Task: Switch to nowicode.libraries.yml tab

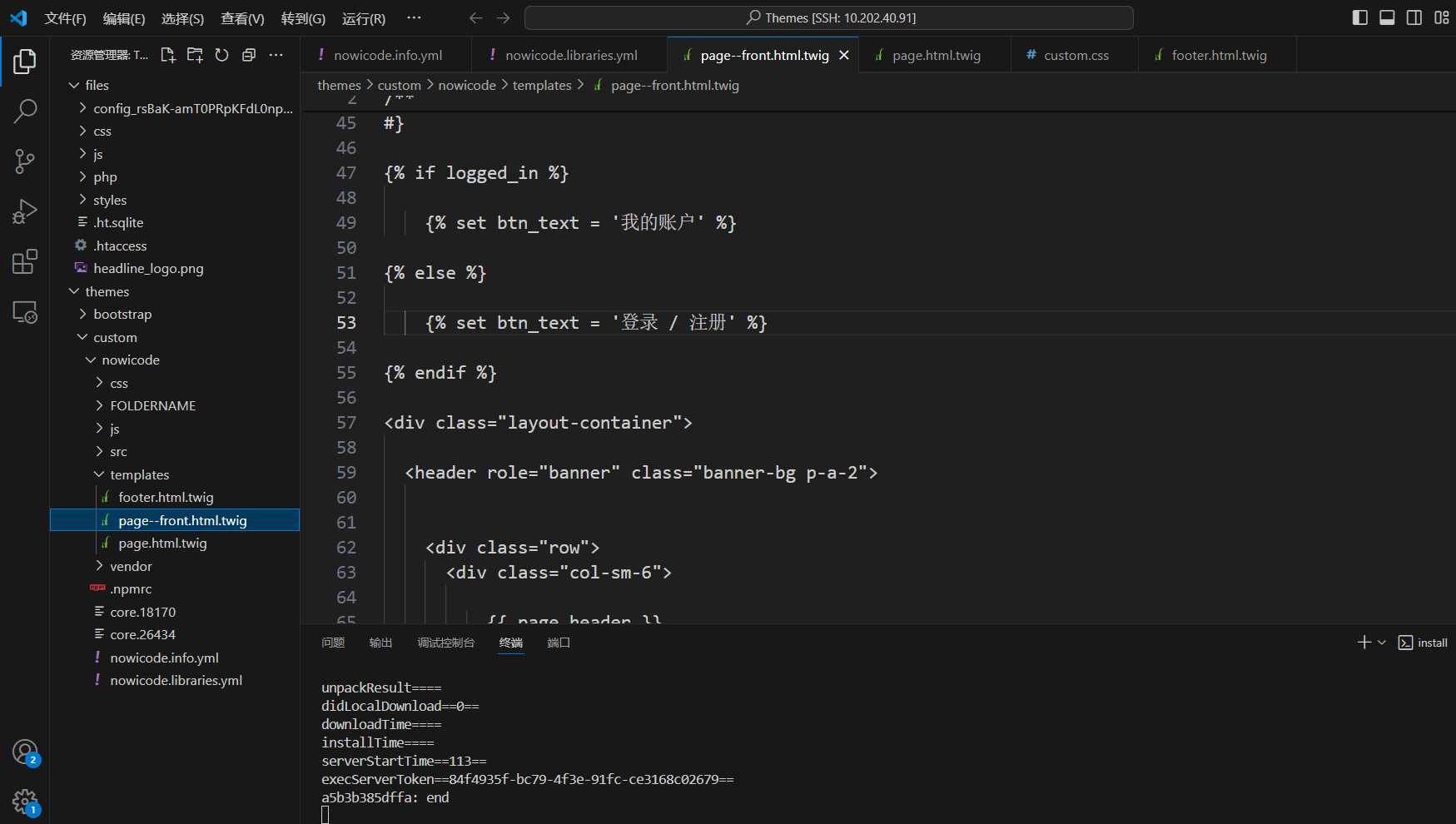Action: click(569, 55)
